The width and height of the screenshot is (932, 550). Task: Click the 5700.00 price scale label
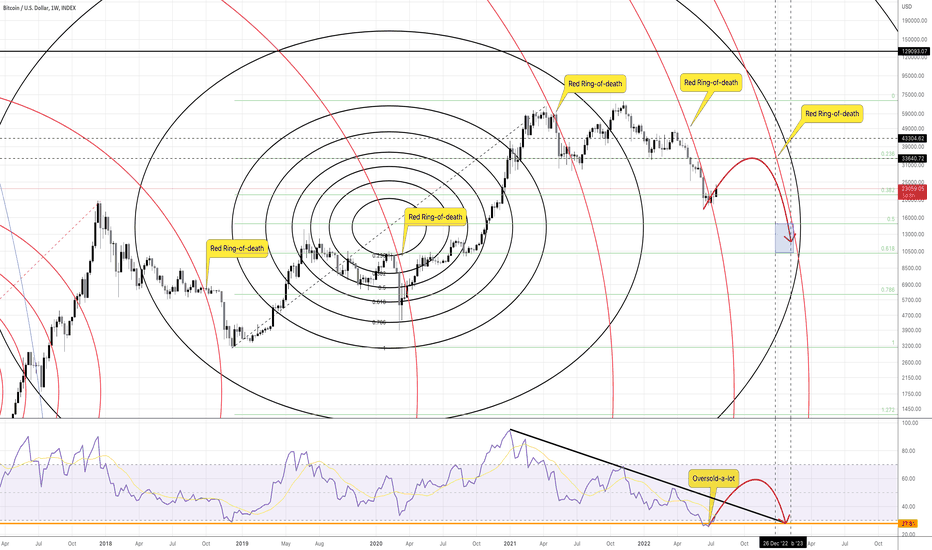coord(914,300)
